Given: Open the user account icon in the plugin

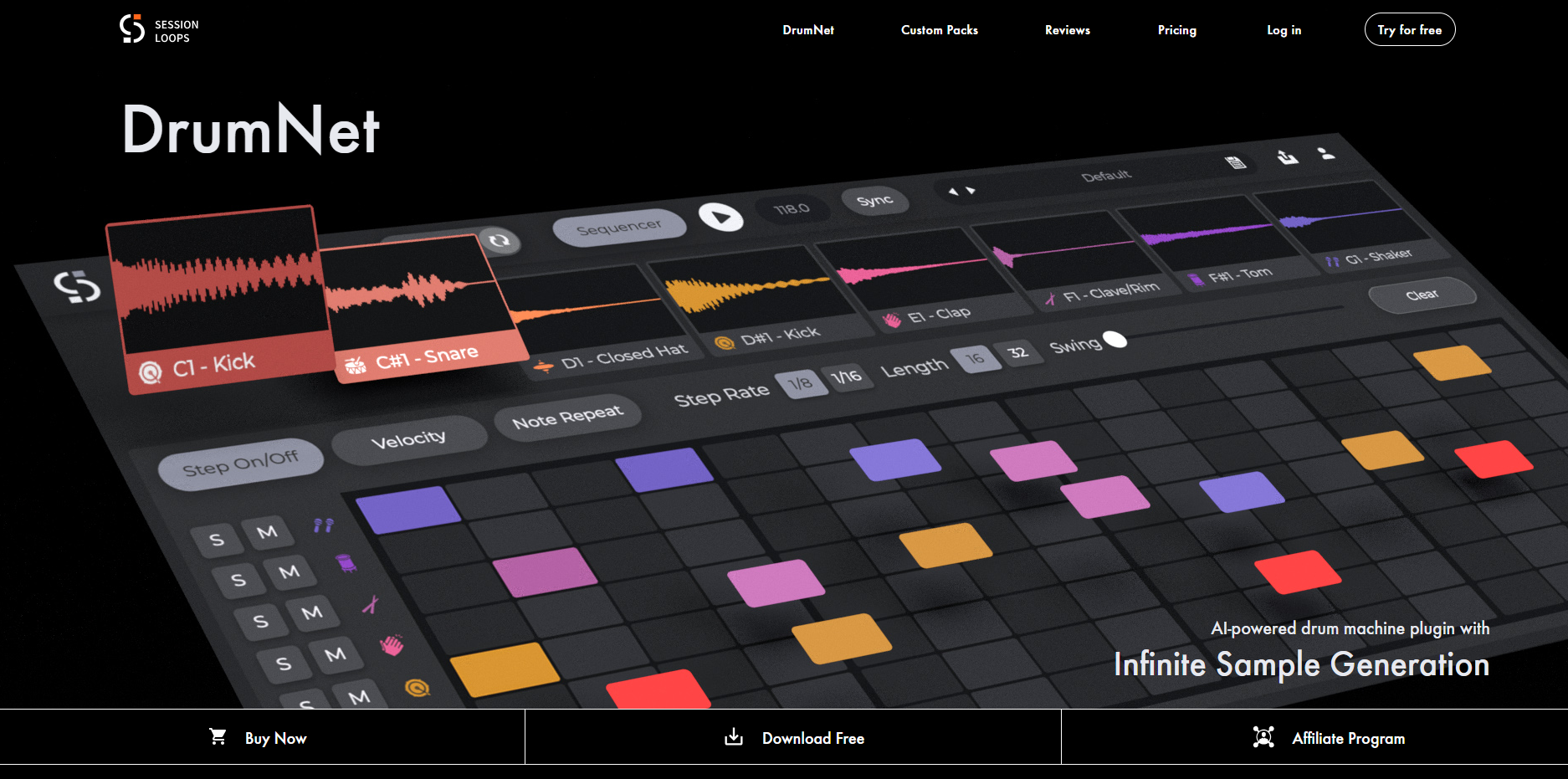Looking at the screenshot, I should pyautogui.click(x=1326, y=153).
